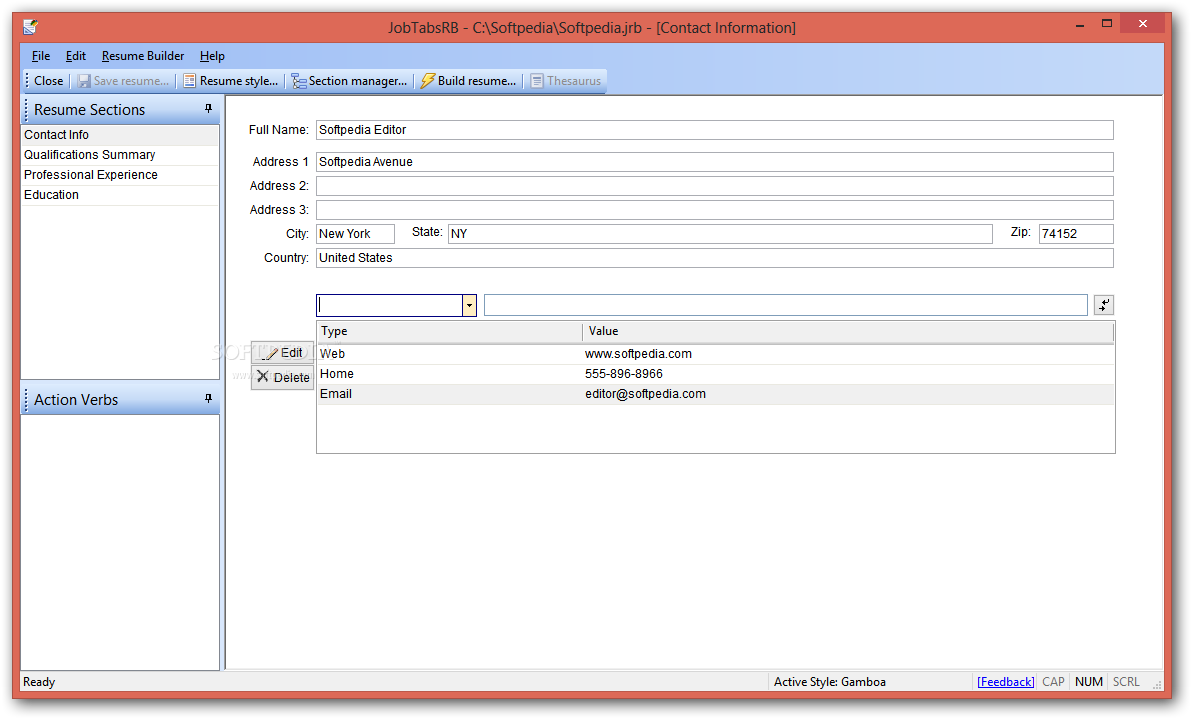Open the Edit menu
The image size is (1192, 719).
tap(75, 55)
